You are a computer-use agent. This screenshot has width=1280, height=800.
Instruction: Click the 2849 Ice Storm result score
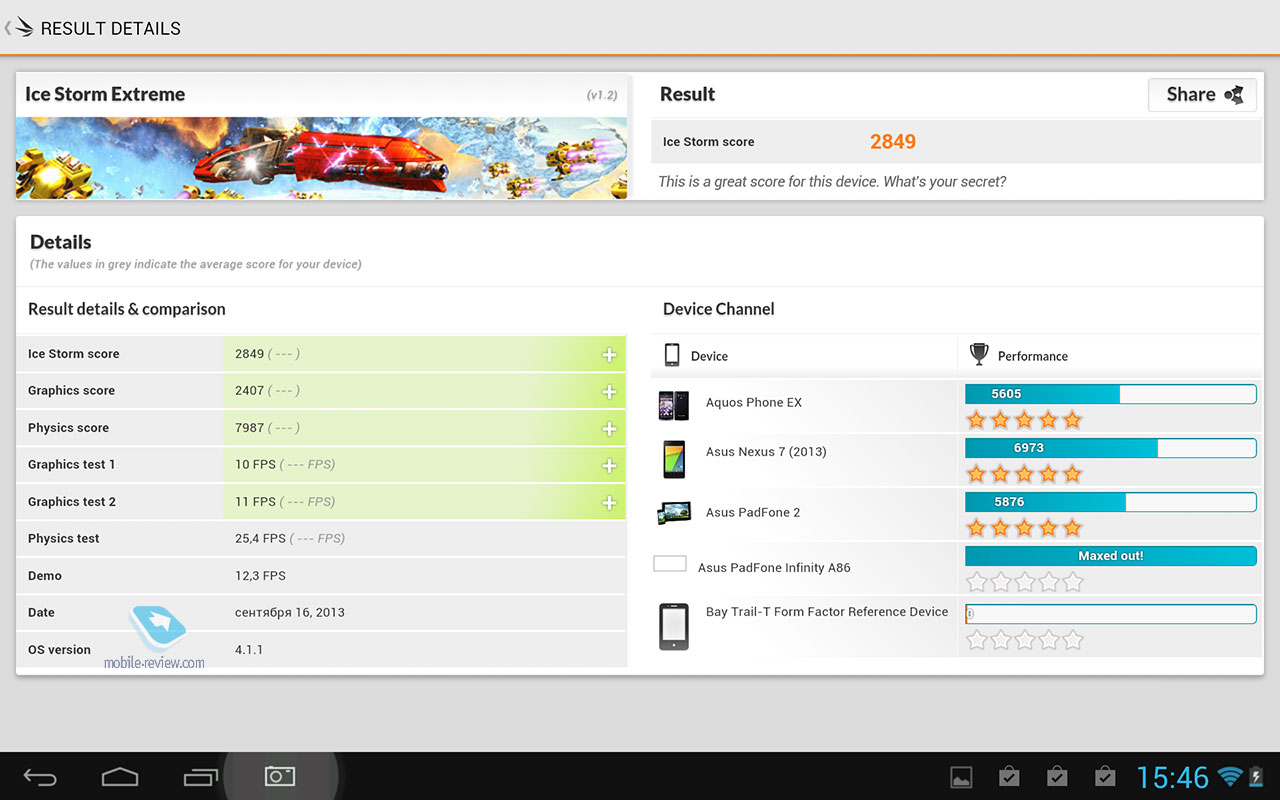[893, 142]
